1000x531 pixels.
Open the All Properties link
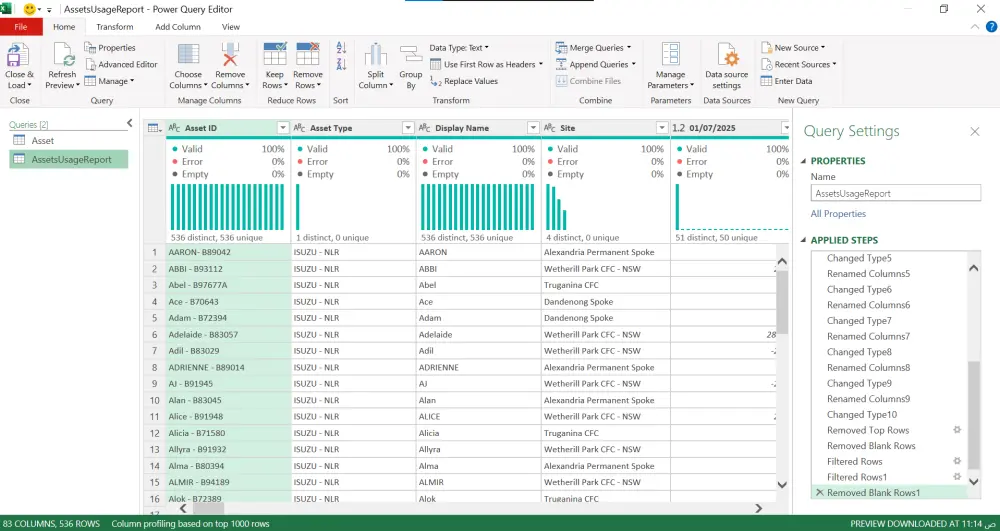pyautogui.click(x=838, y=214)
